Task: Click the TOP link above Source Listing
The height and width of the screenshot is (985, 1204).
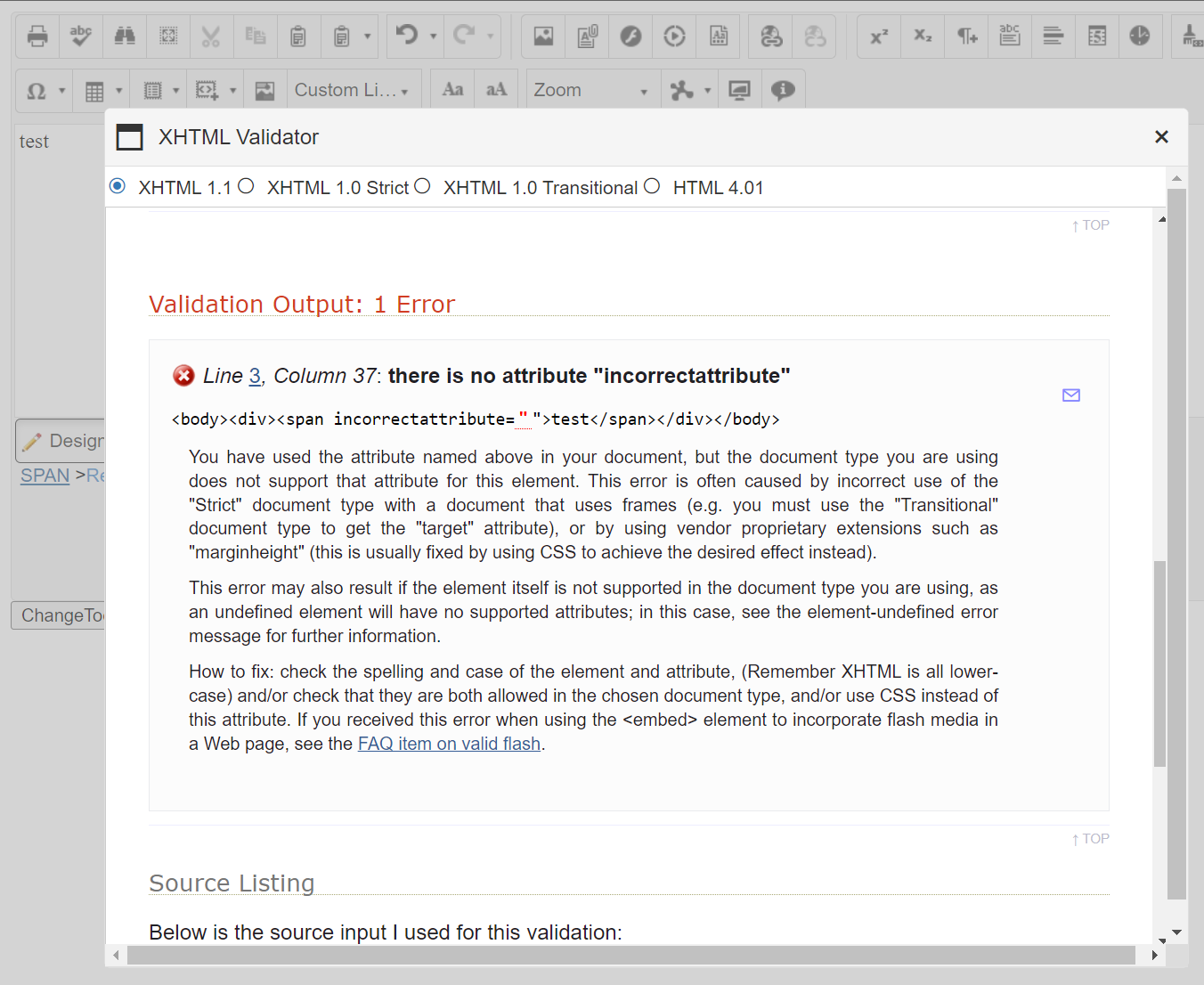Action: [1090, 839]
